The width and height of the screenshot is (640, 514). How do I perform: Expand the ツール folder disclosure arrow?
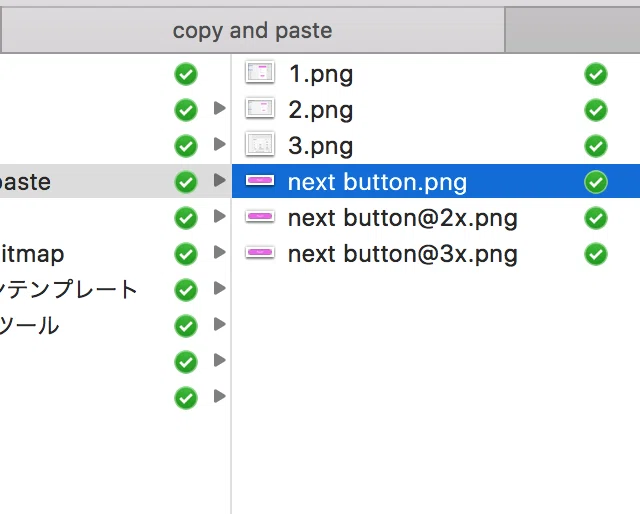click(220, 324)
